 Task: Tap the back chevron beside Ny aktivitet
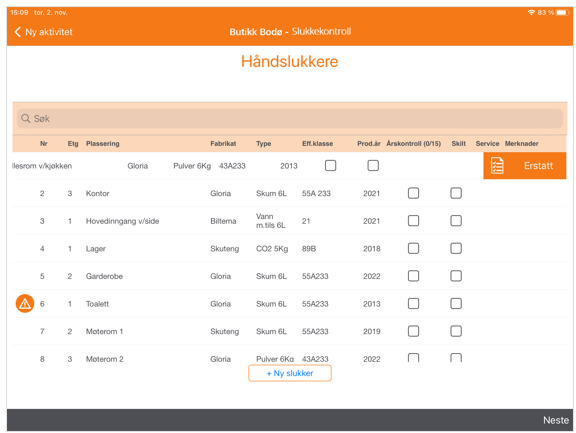click(17, 32)
